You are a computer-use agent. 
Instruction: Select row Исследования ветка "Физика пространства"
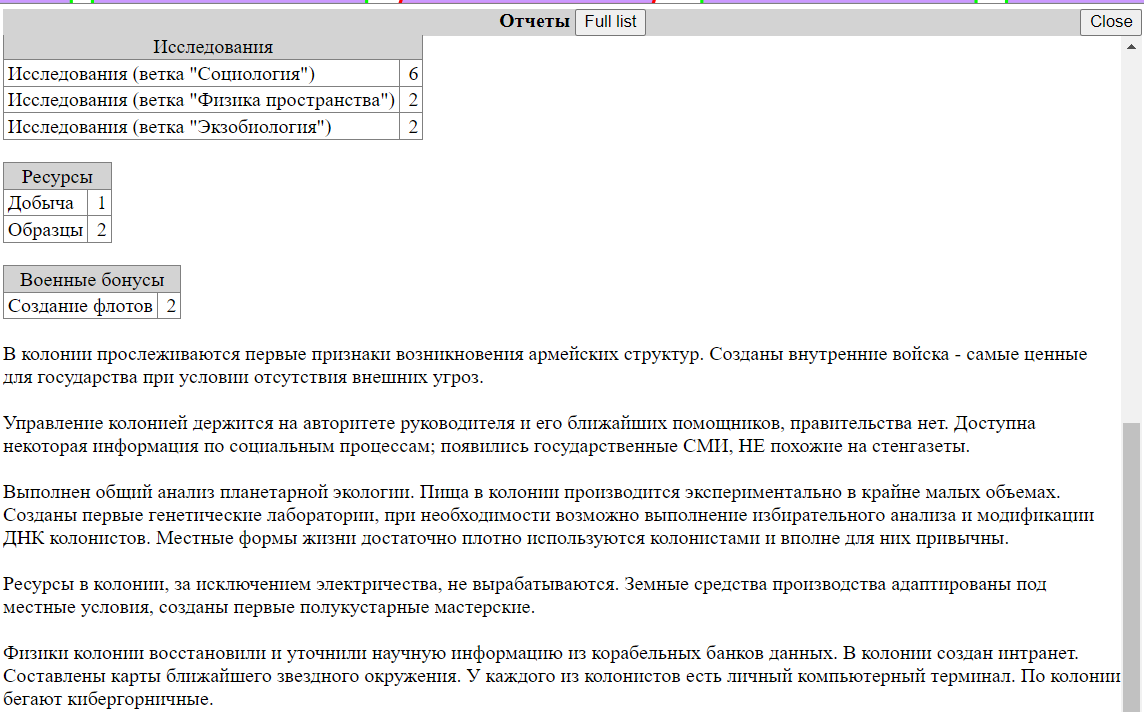[x=213, y=100]
